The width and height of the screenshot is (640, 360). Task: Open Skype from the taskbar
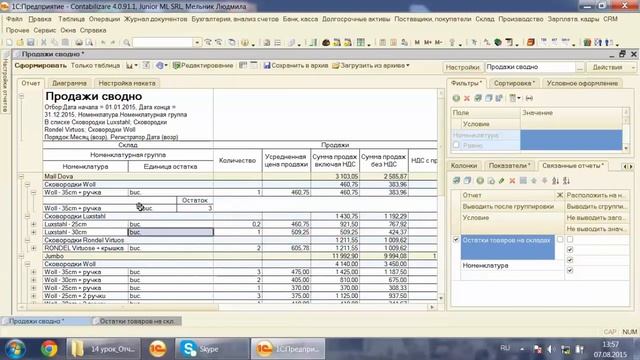pyautogui.click(x=212, y=349)
